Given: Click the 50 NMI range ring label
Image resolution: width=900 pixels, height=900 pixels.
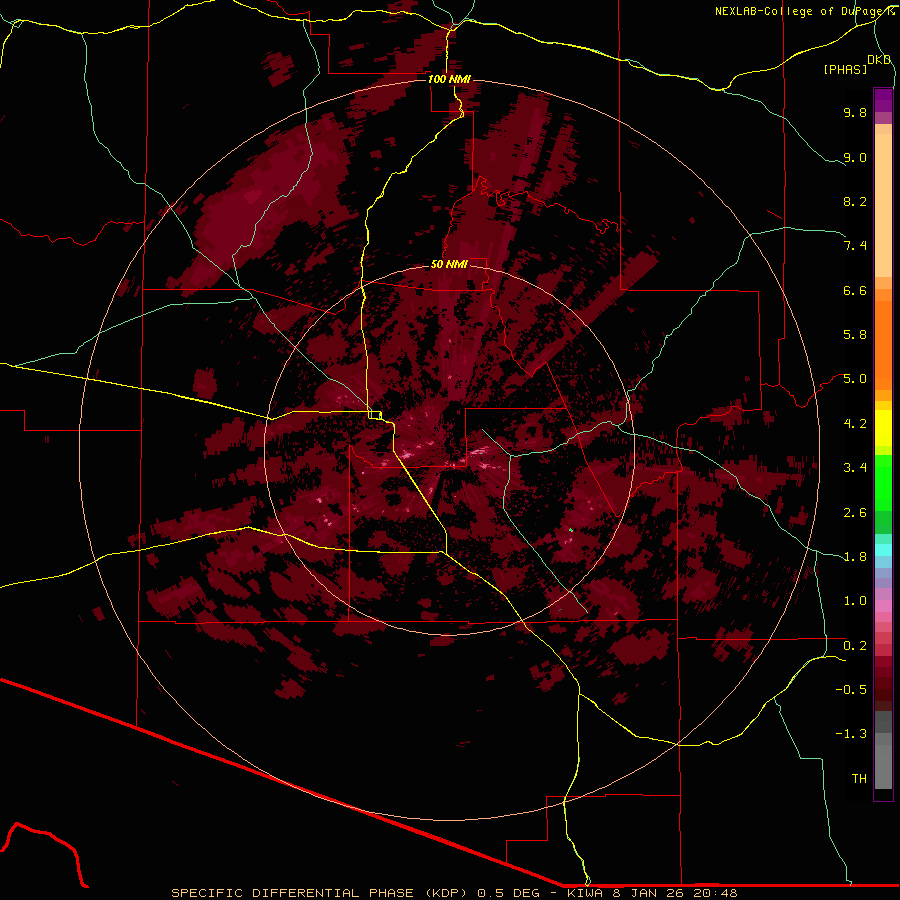Looking at the screenshot, I should (449, 264).
